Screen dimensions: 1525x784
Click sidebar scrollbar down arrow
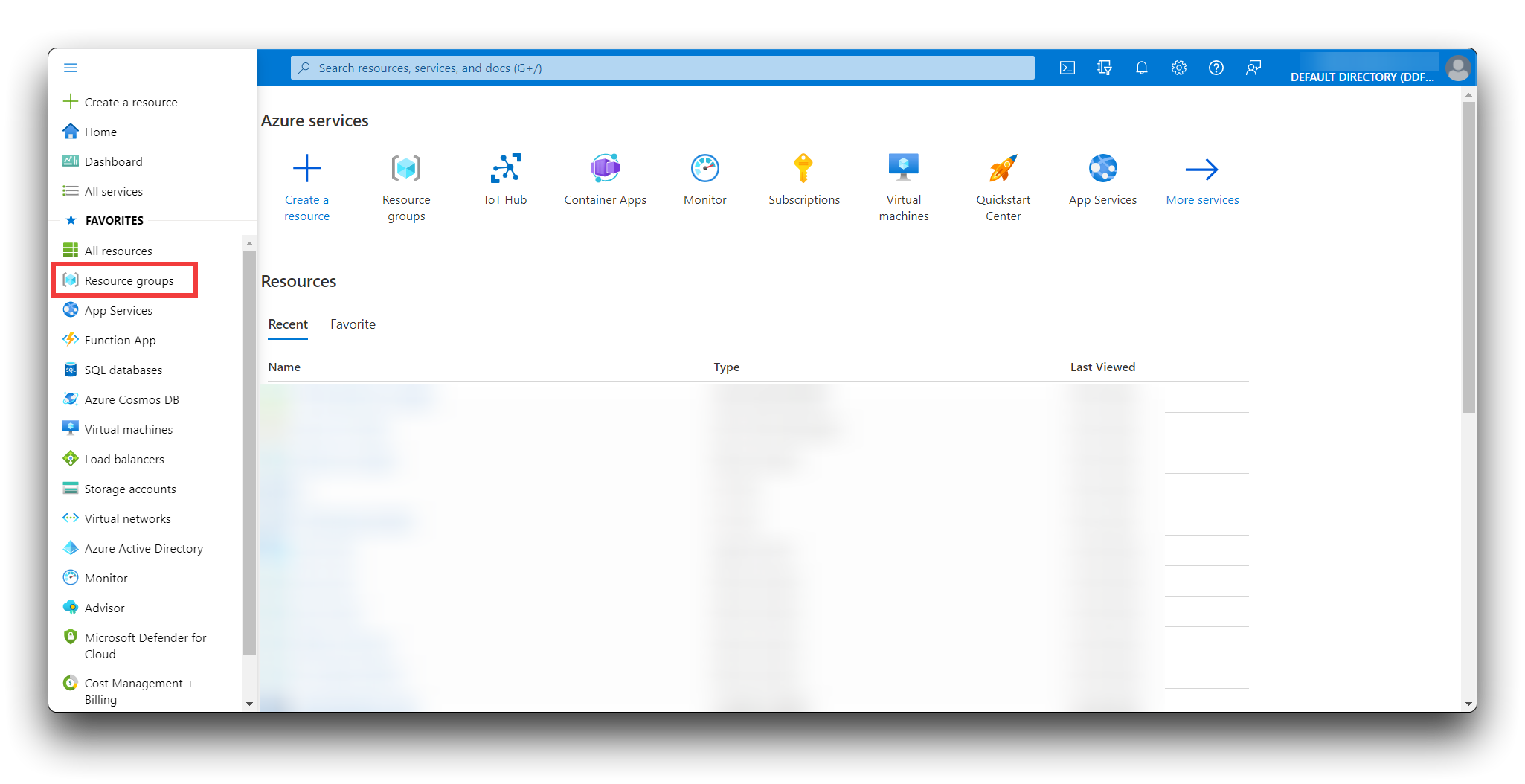point(249,704)
